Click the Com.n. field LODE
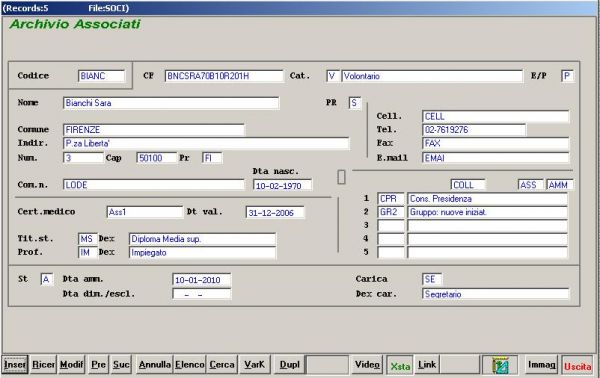Screen dimensions: 600x378 tap(154, 185)
